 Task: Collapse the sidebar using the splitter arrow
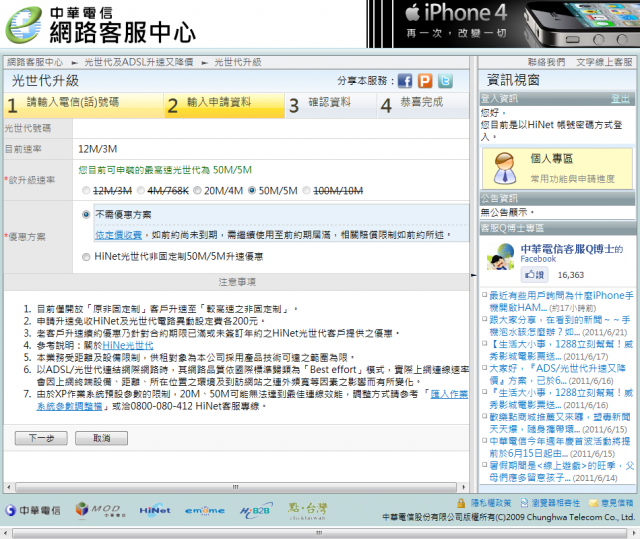(x=473, y=275)
